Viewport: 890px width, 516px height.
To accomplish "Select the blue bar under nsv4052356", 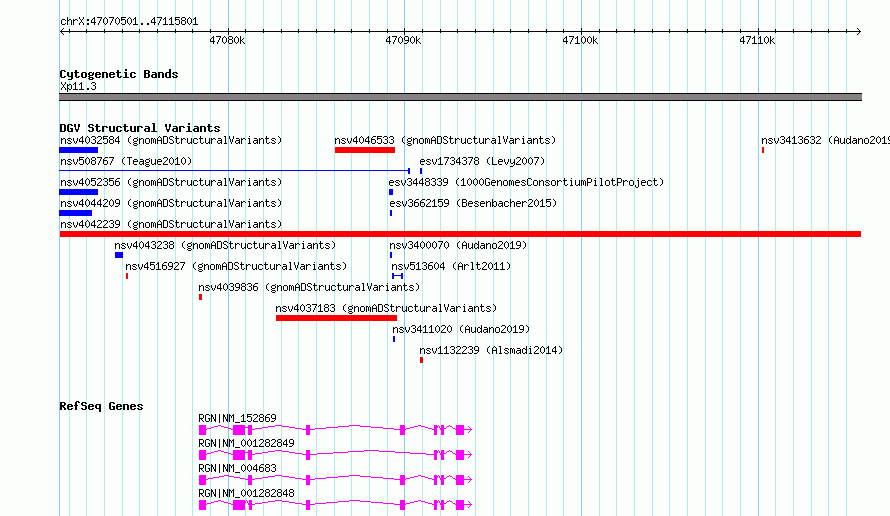I will [x=78, y=192].
